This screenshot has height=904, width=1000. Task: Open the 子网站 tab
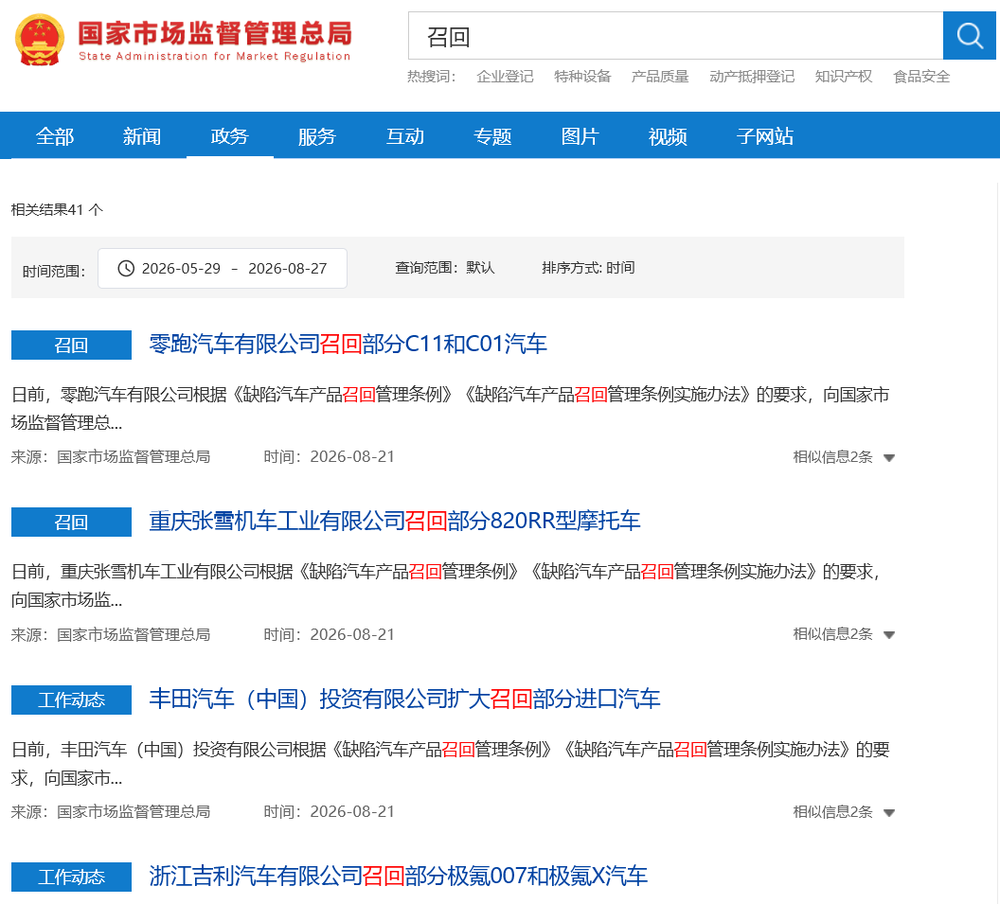click(765, 136)
